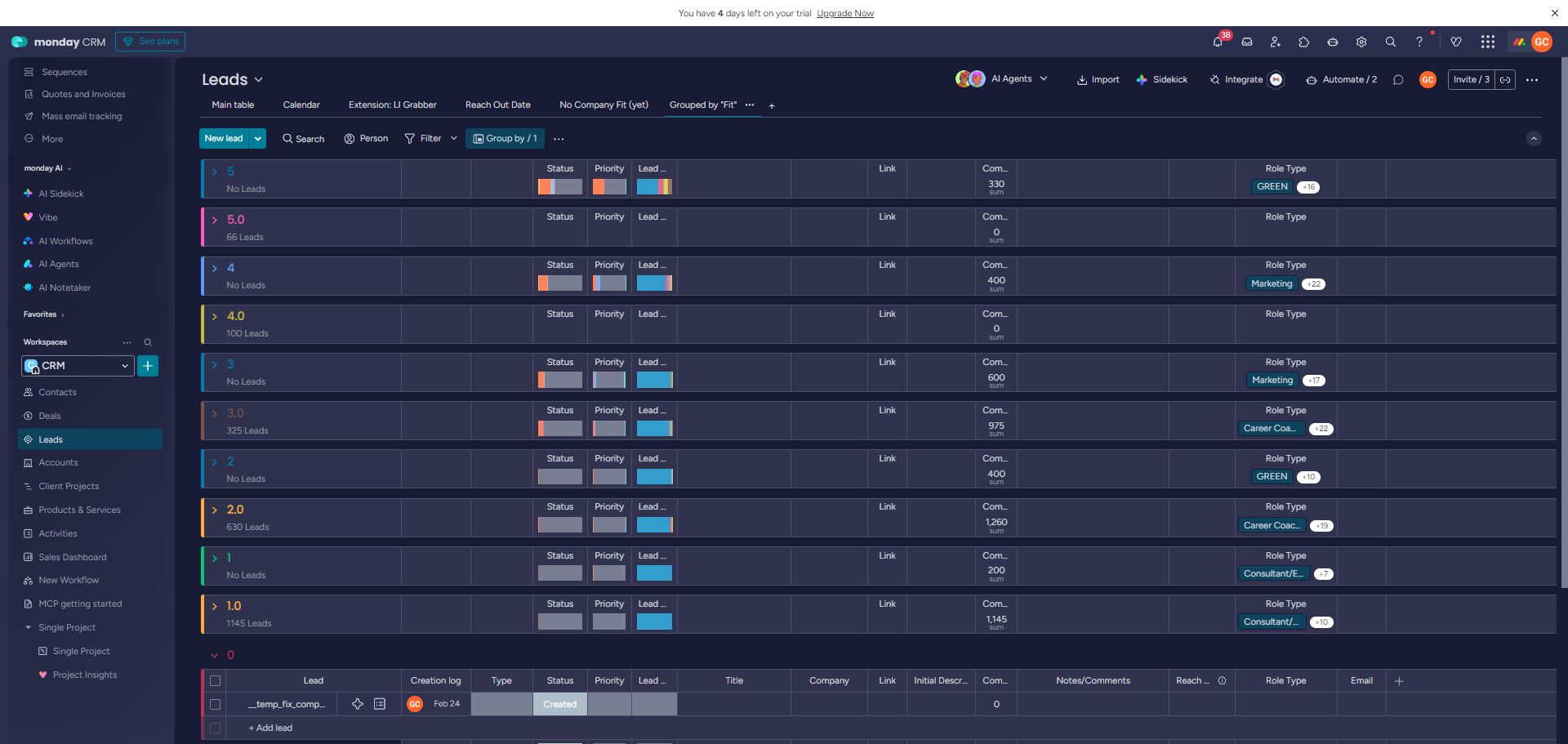The width and height of the screenshot is (1568, 744).
Task: Show info for the Reach column
Action: [x=1222, y=681]
